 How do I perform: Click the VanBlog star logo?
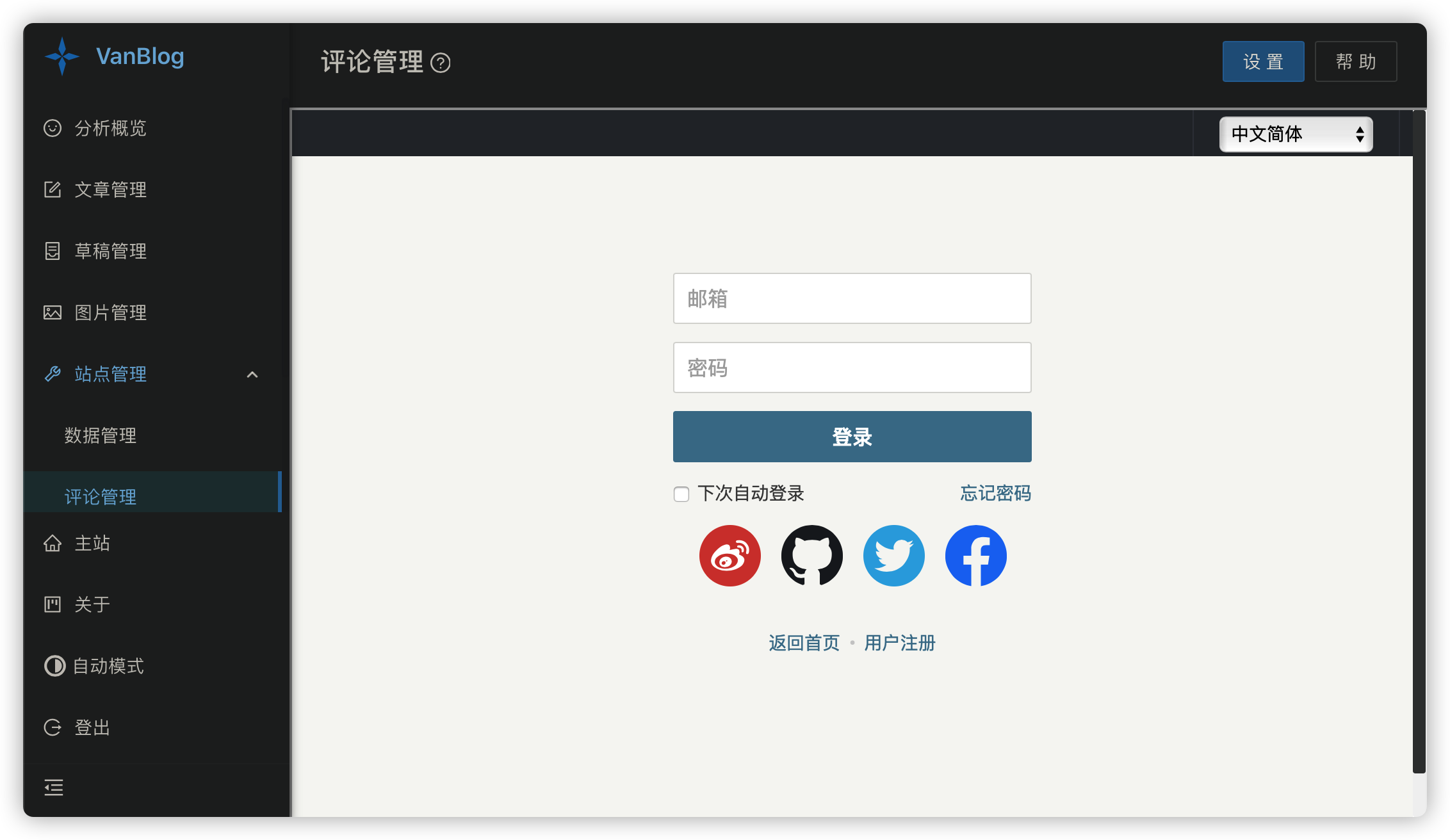[62, 56]
